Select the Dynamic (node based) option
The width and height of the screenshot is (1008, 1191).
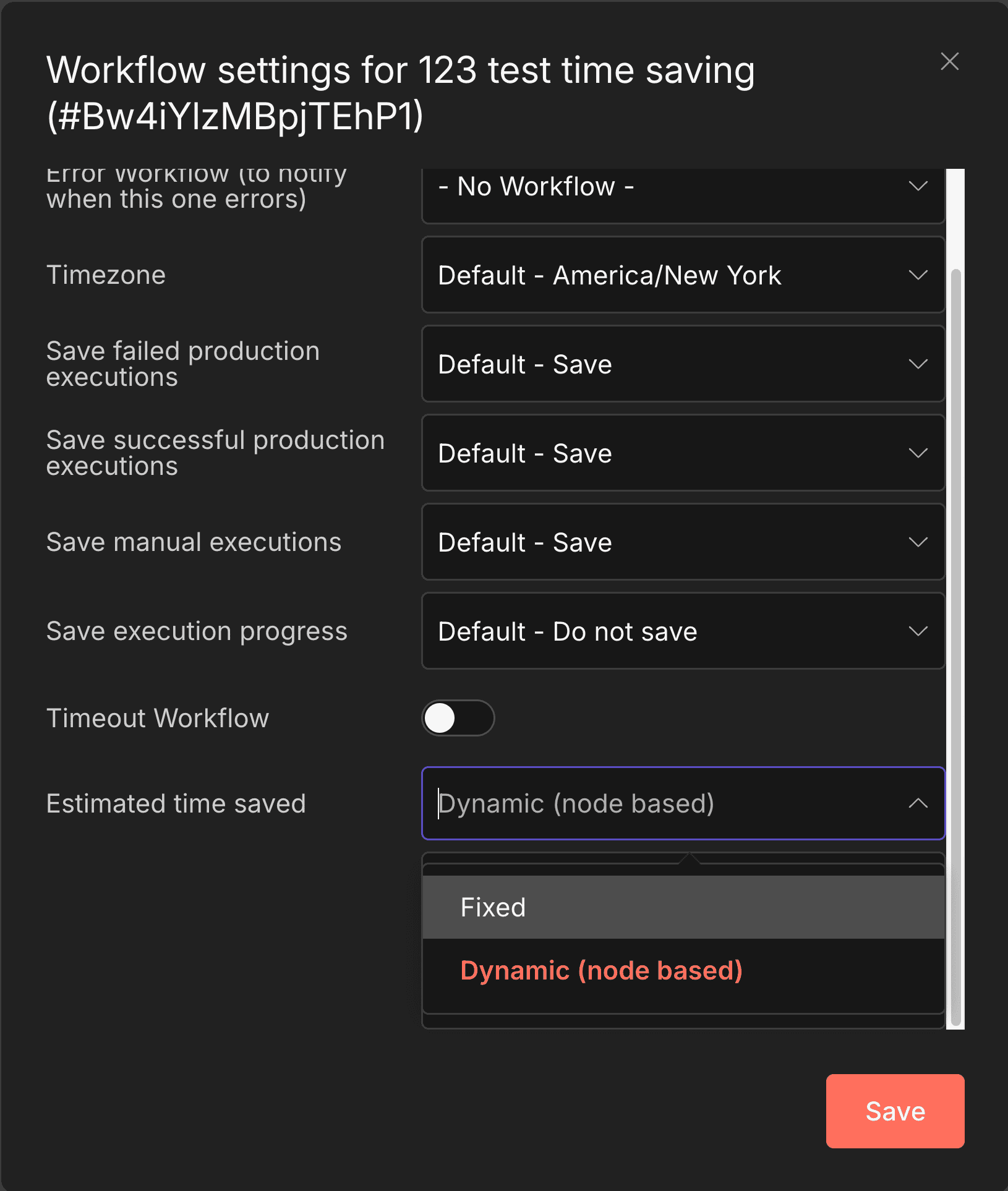coord(600,970)
